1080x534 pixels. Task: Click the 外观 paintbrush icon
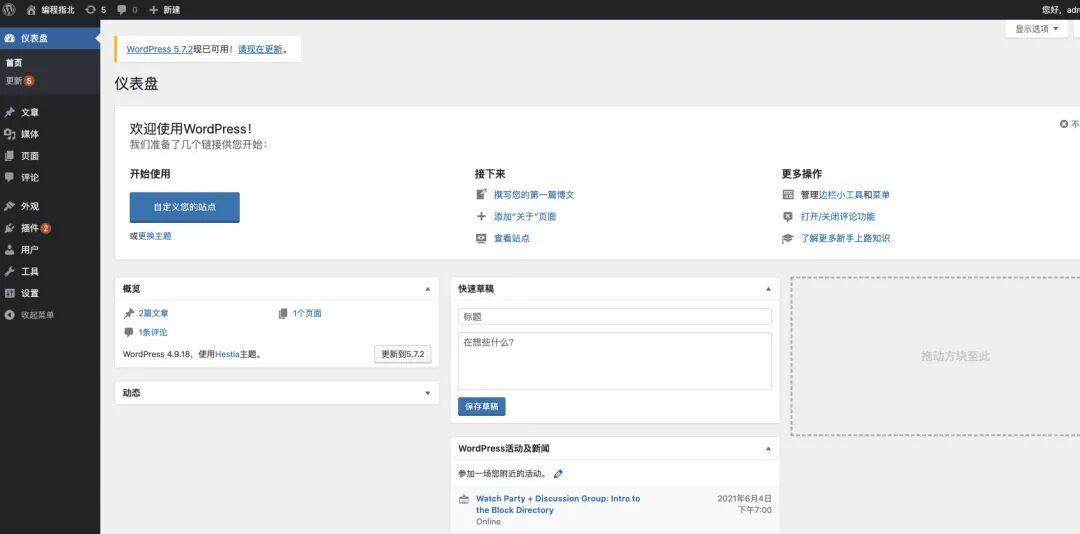click(x=10, y=206)
